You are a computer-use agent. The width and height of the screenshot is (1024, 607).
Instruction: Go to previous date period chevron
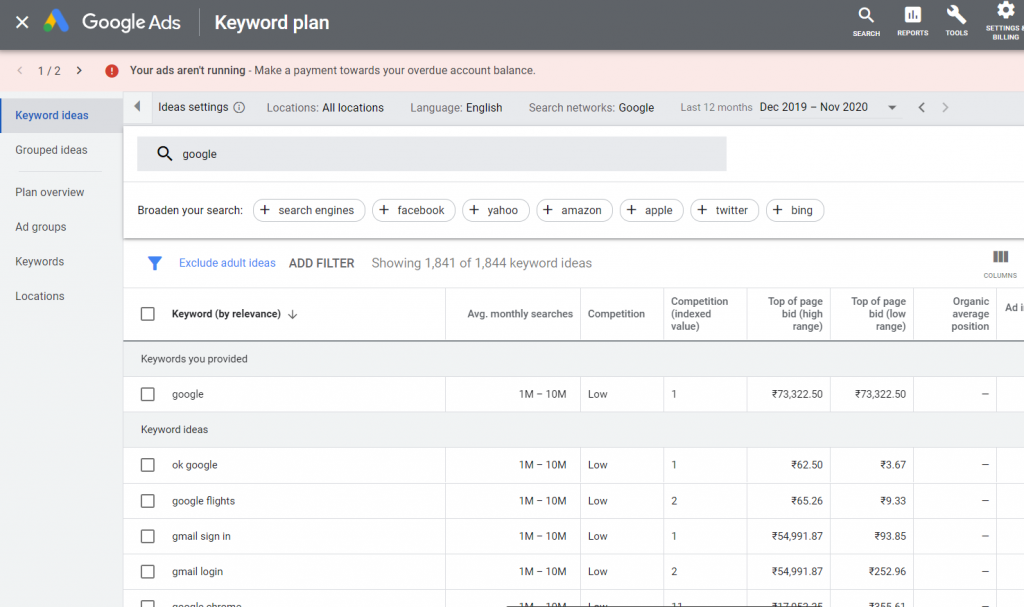click(x=921, y=108)
